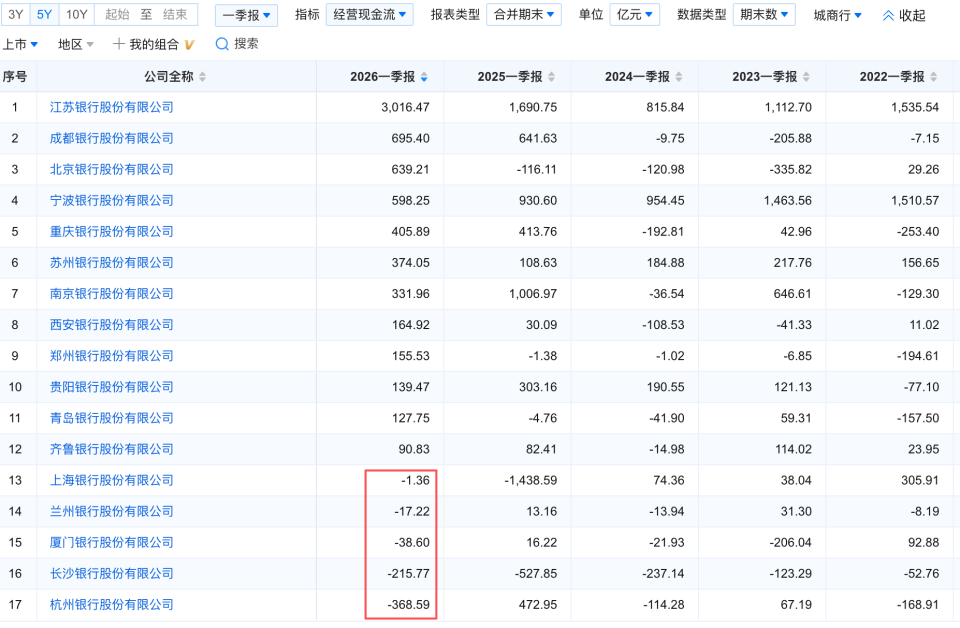Image resolution: width=960 pixels, height=628 pixels.
Task: Click the 结束 end date field
Action: (x=175, y=15)
